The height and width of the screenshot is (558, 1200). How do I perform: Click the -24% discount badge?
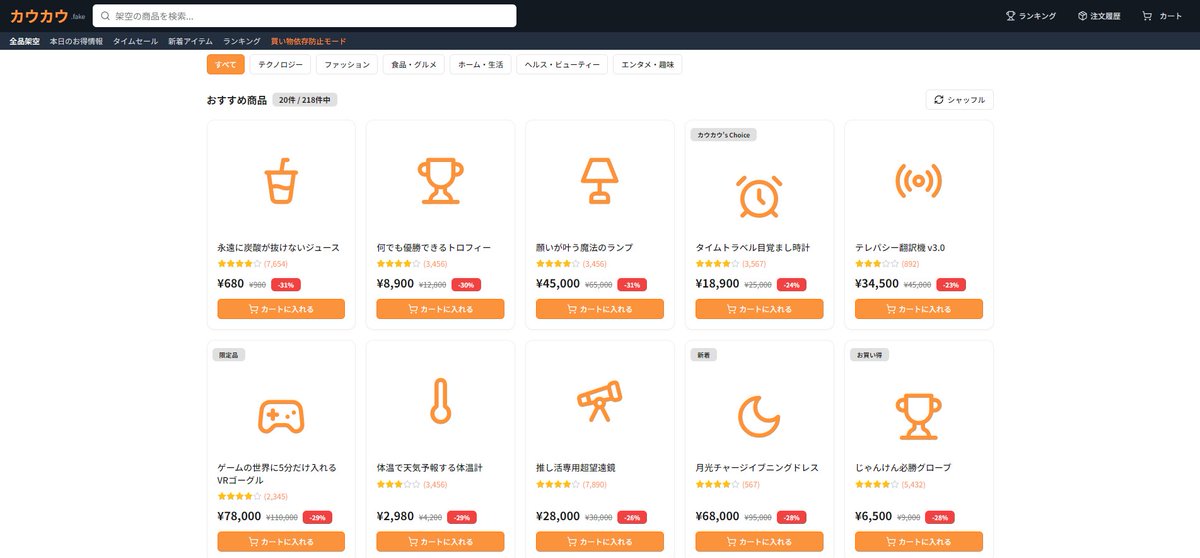[791, 285]
